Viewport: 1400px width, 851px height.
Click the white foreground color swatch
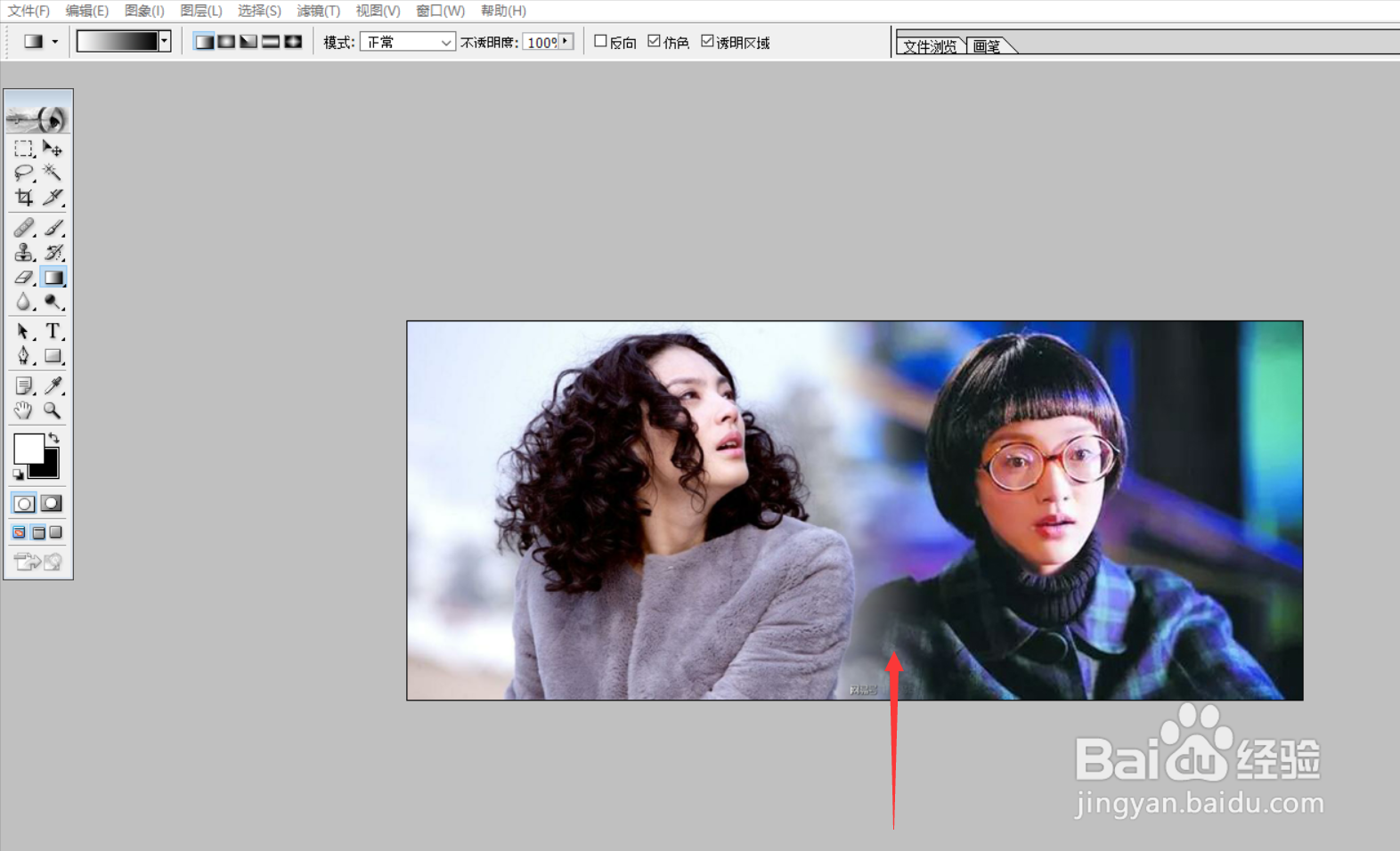point(28,448)
